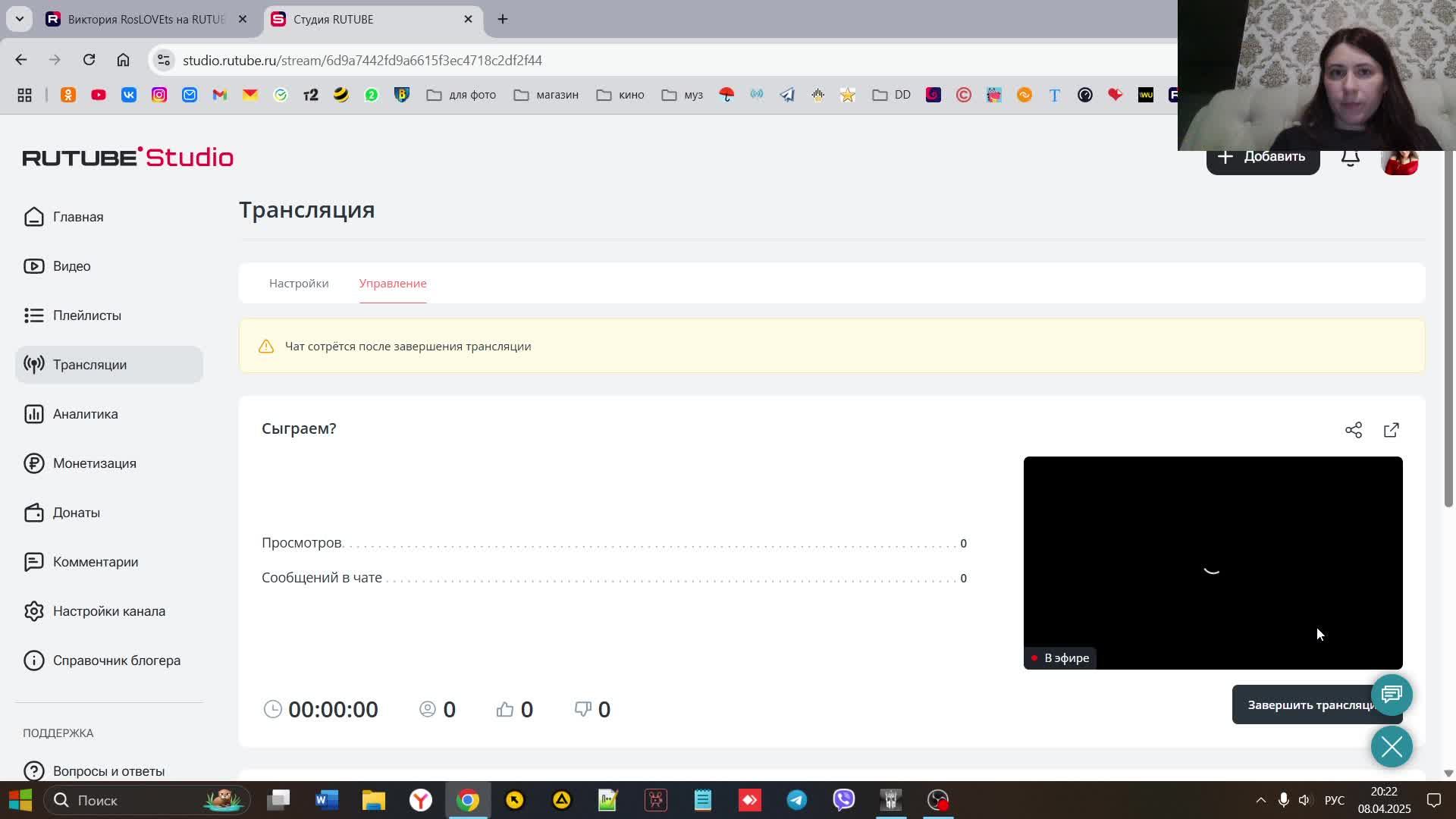1456x819 pixels.
Task: Click the Добавить button
Action: (x=1263, y=159)
